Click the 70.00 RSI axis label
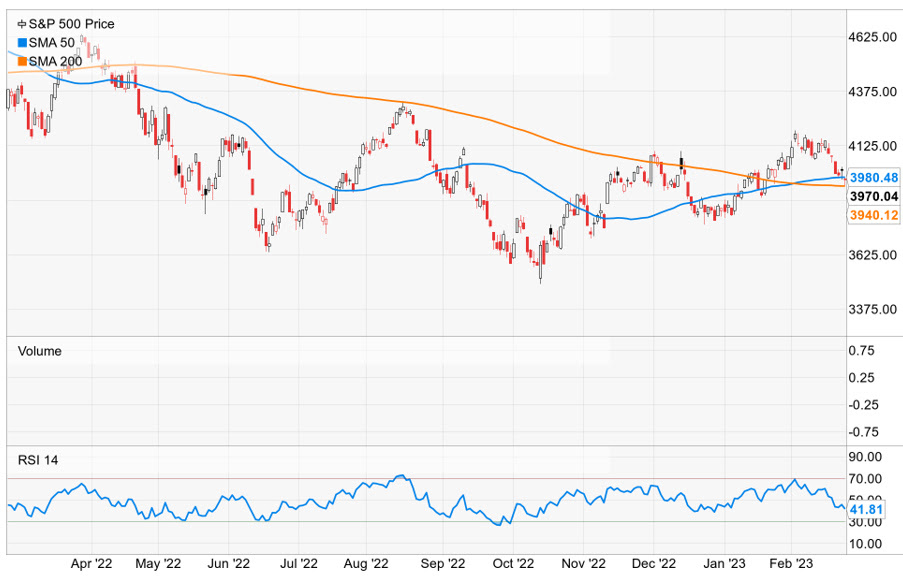The width and height of the screenshot is (903, 579). (866, 479)
